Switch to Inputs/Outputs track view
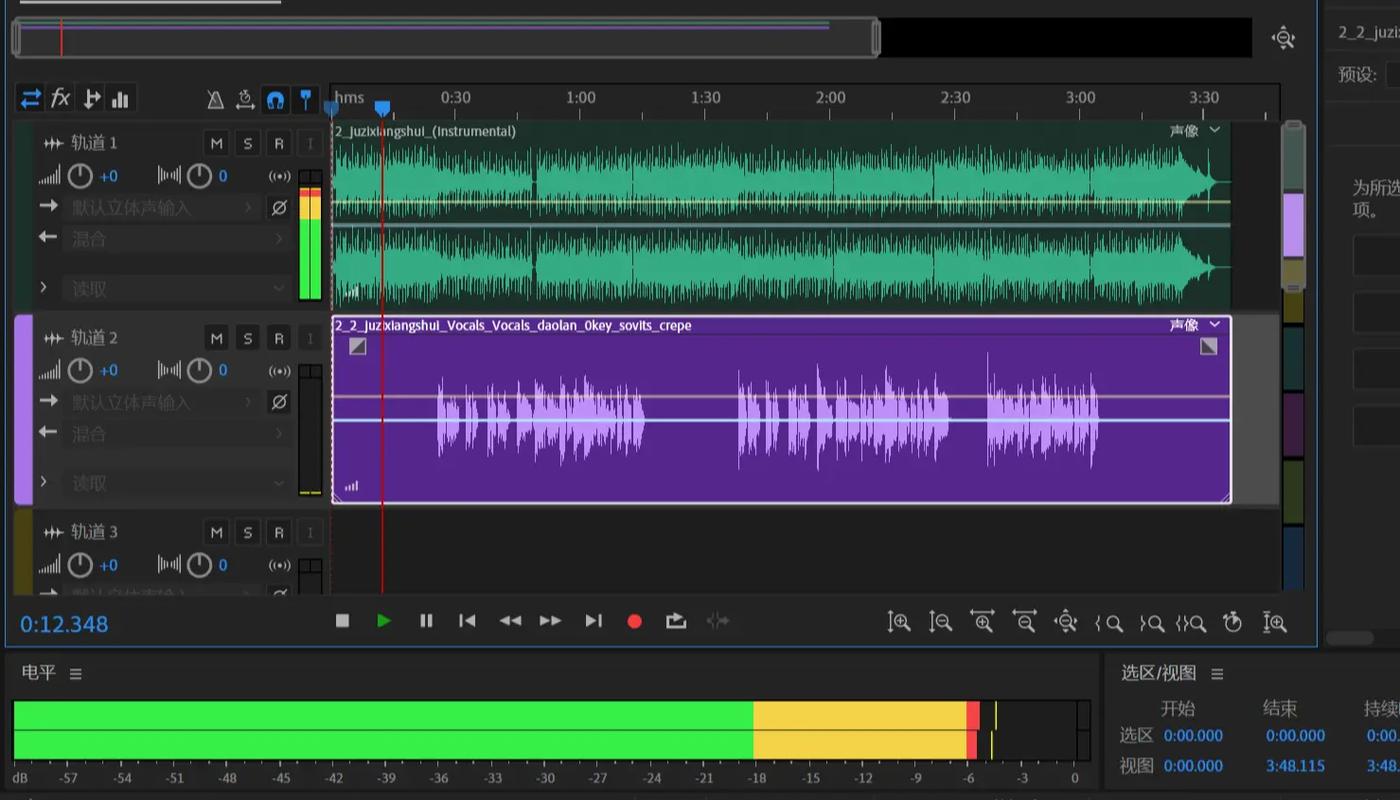Image resolution: width=1400 pixels, height=800 pixels. coord(31,98)
